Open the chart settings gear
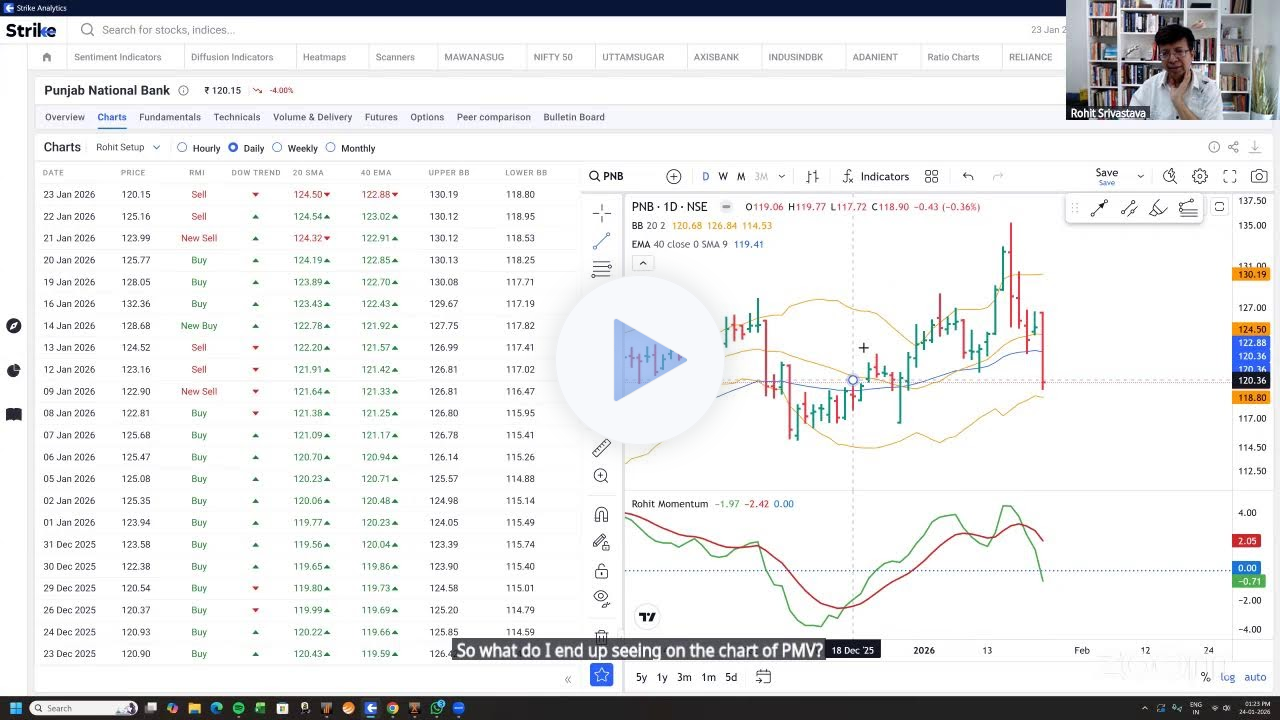The width and height of the screenshot is (1280, 720). [x=1198, y=176]
